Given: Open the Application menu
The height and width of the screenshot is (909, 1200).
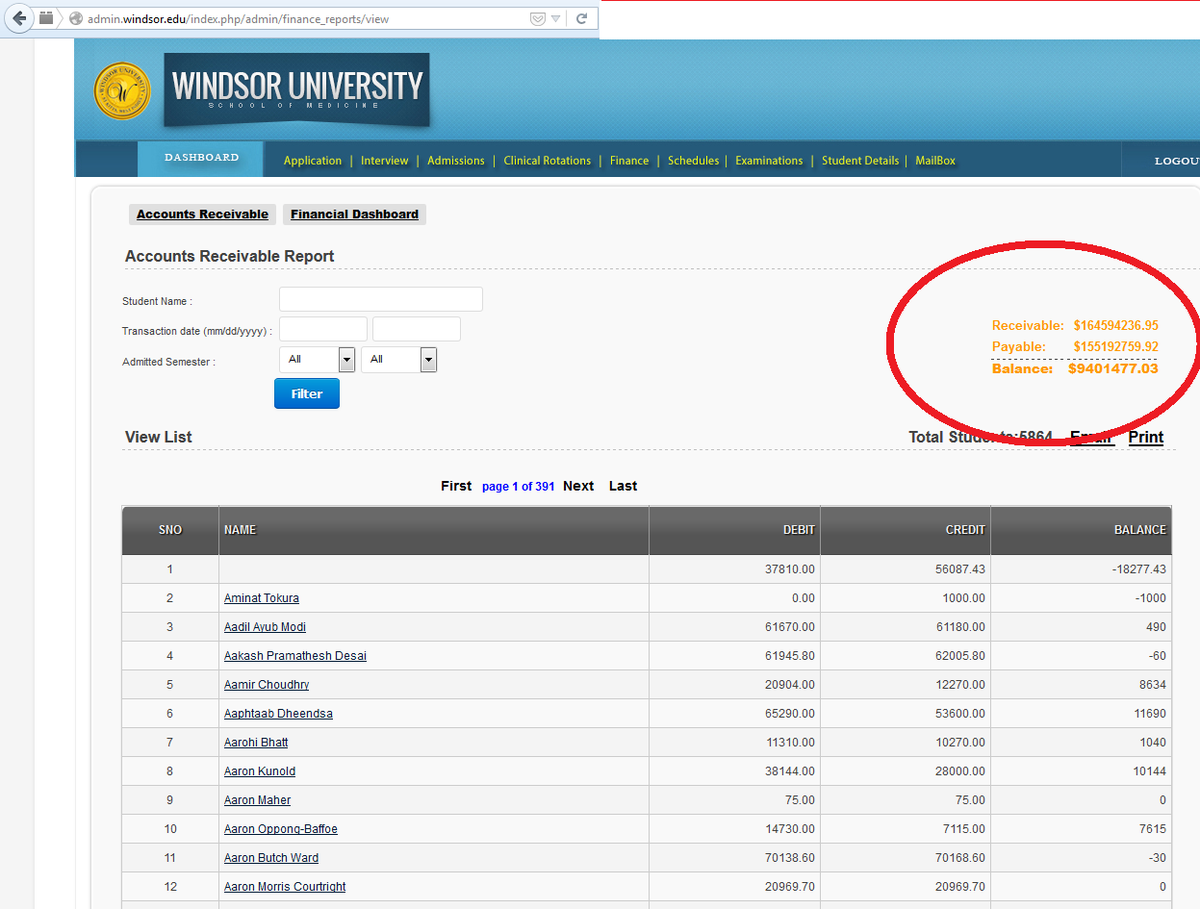Looking at the screenshot, I should [312, 160].
